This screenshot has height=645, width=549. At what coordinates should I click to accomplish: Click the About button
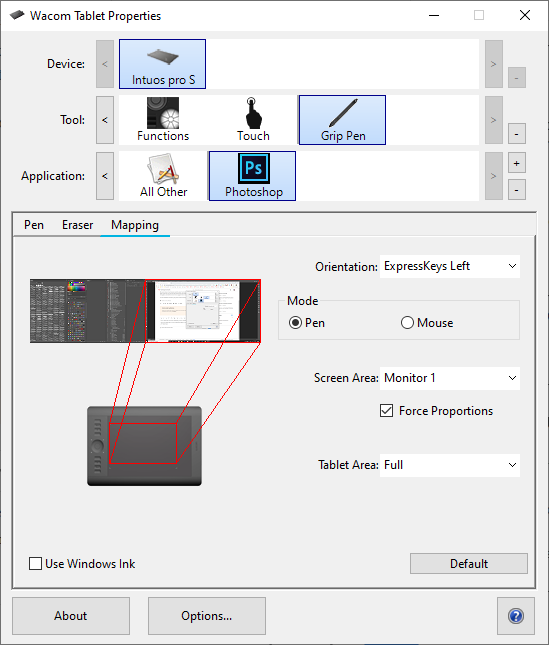pos(71,616)
